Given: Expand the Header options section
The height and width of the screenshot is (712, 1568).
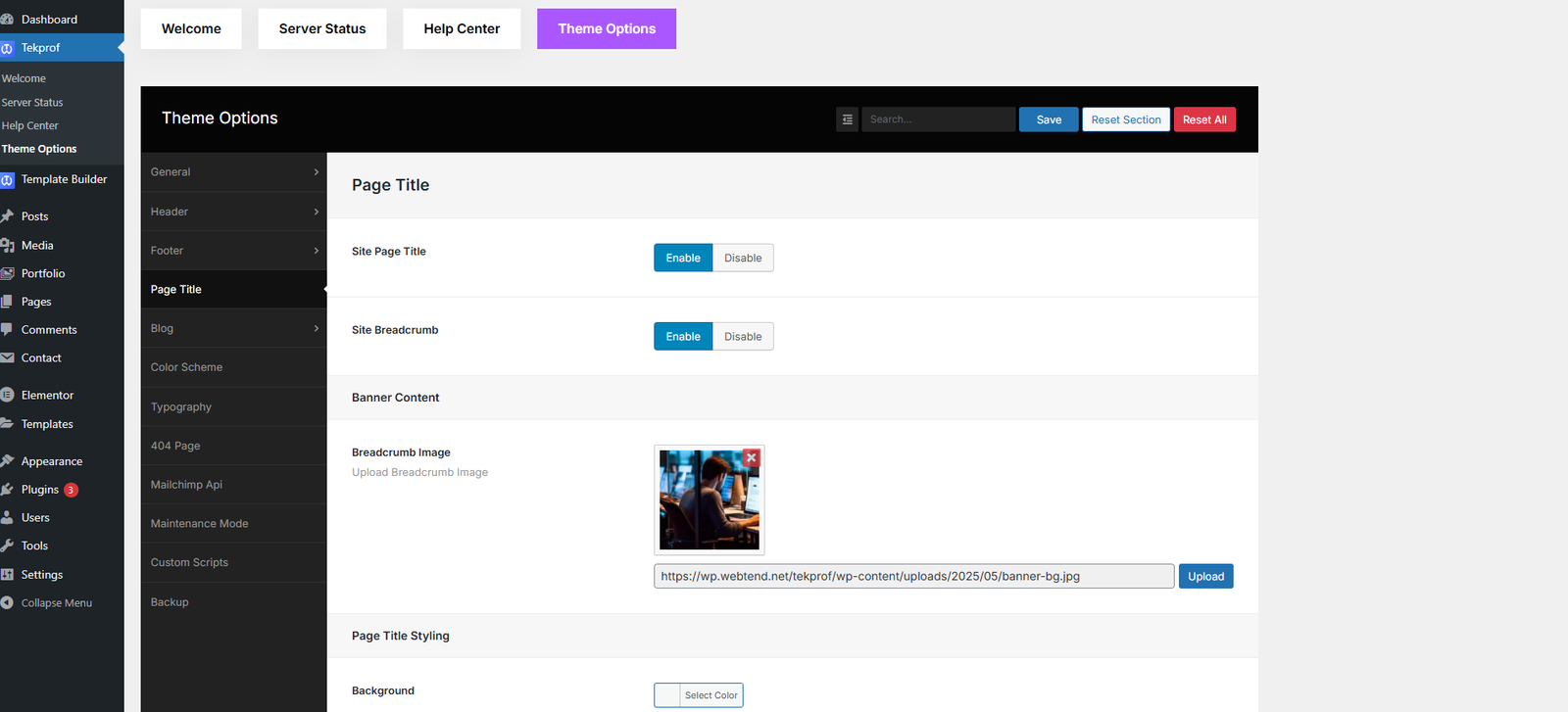Looking at the screenshot, I should (x=233, y=212).
